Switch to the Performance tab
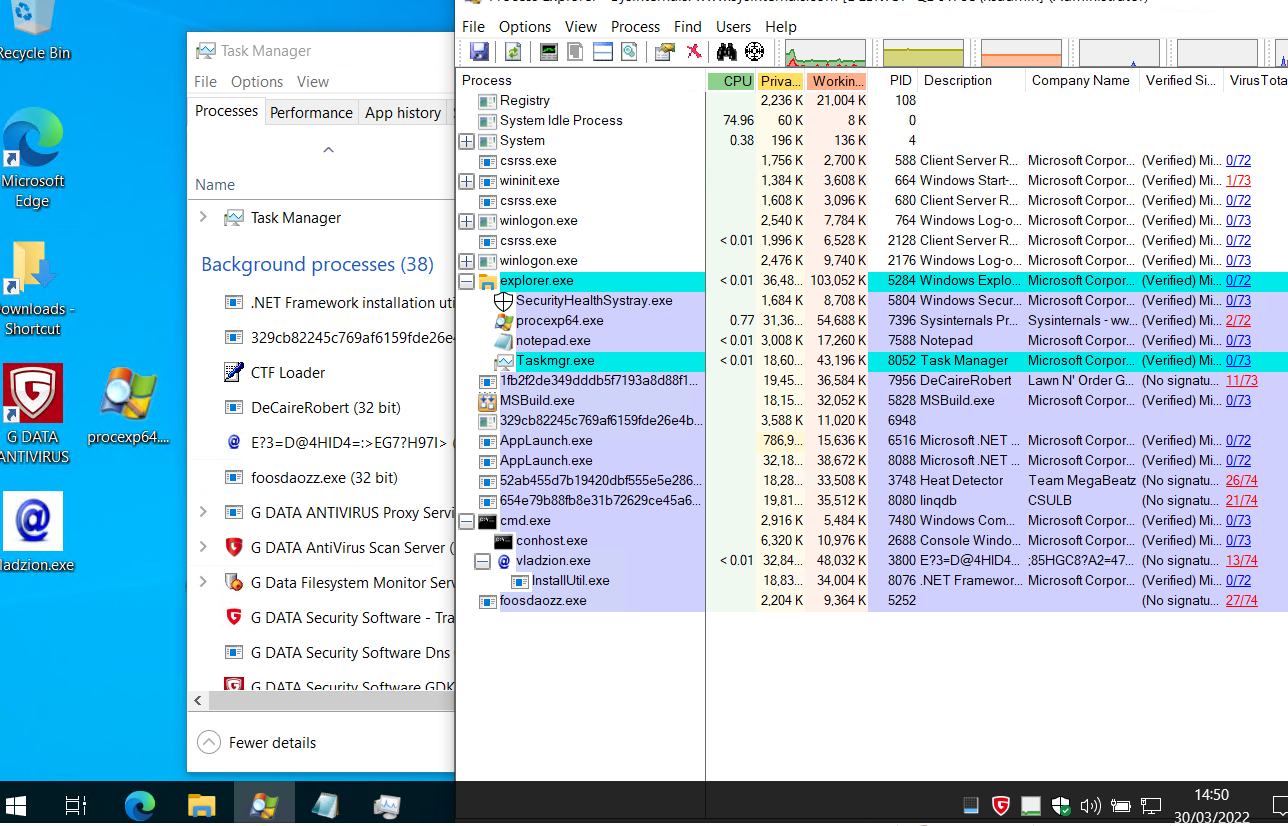Viewport: 1288px width, 826px height. [311, 112]
